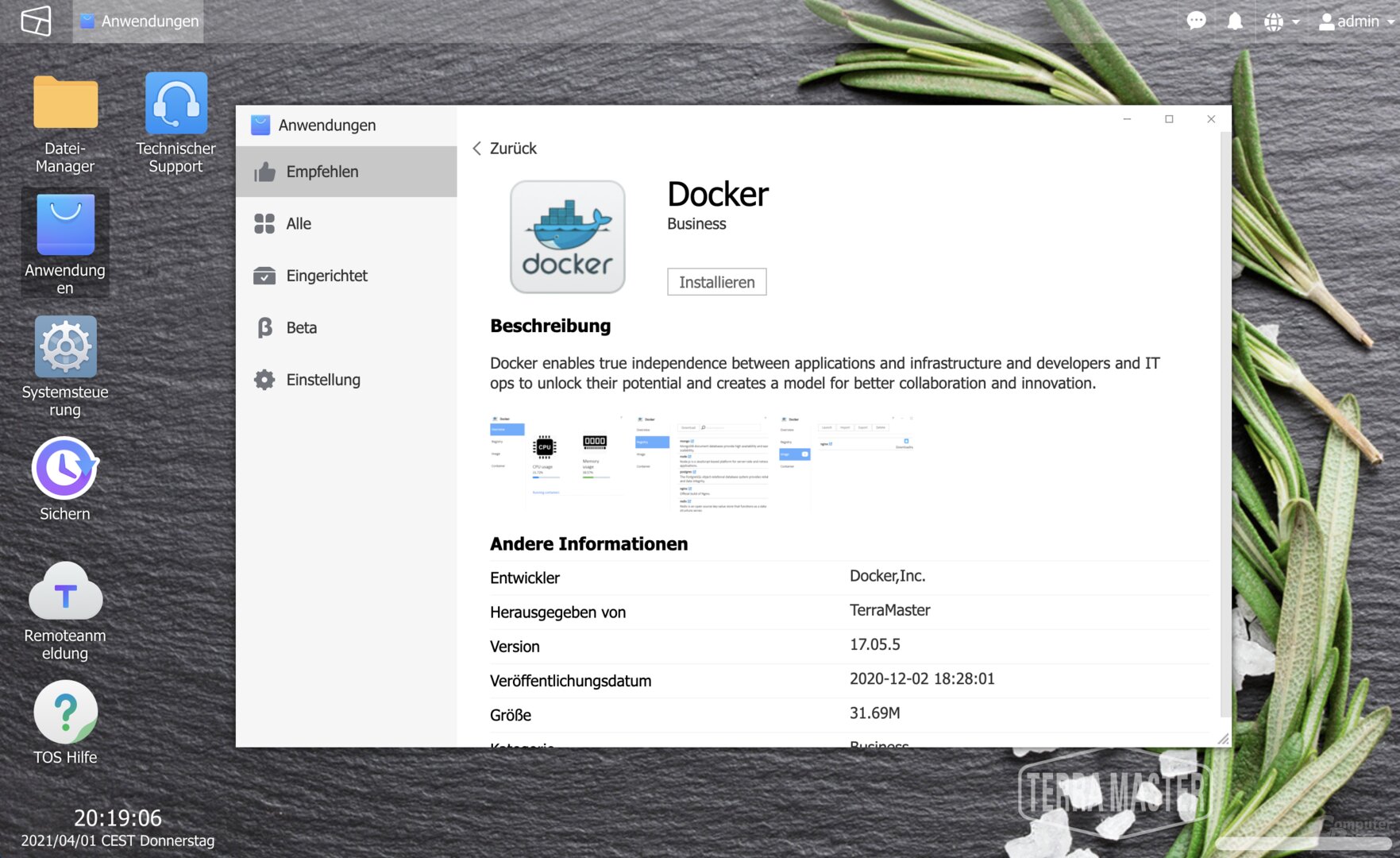The height and width of the screenshot is (858, 1400).
Task: Open the chat messages icon
Action: [x=1196, y=21]
